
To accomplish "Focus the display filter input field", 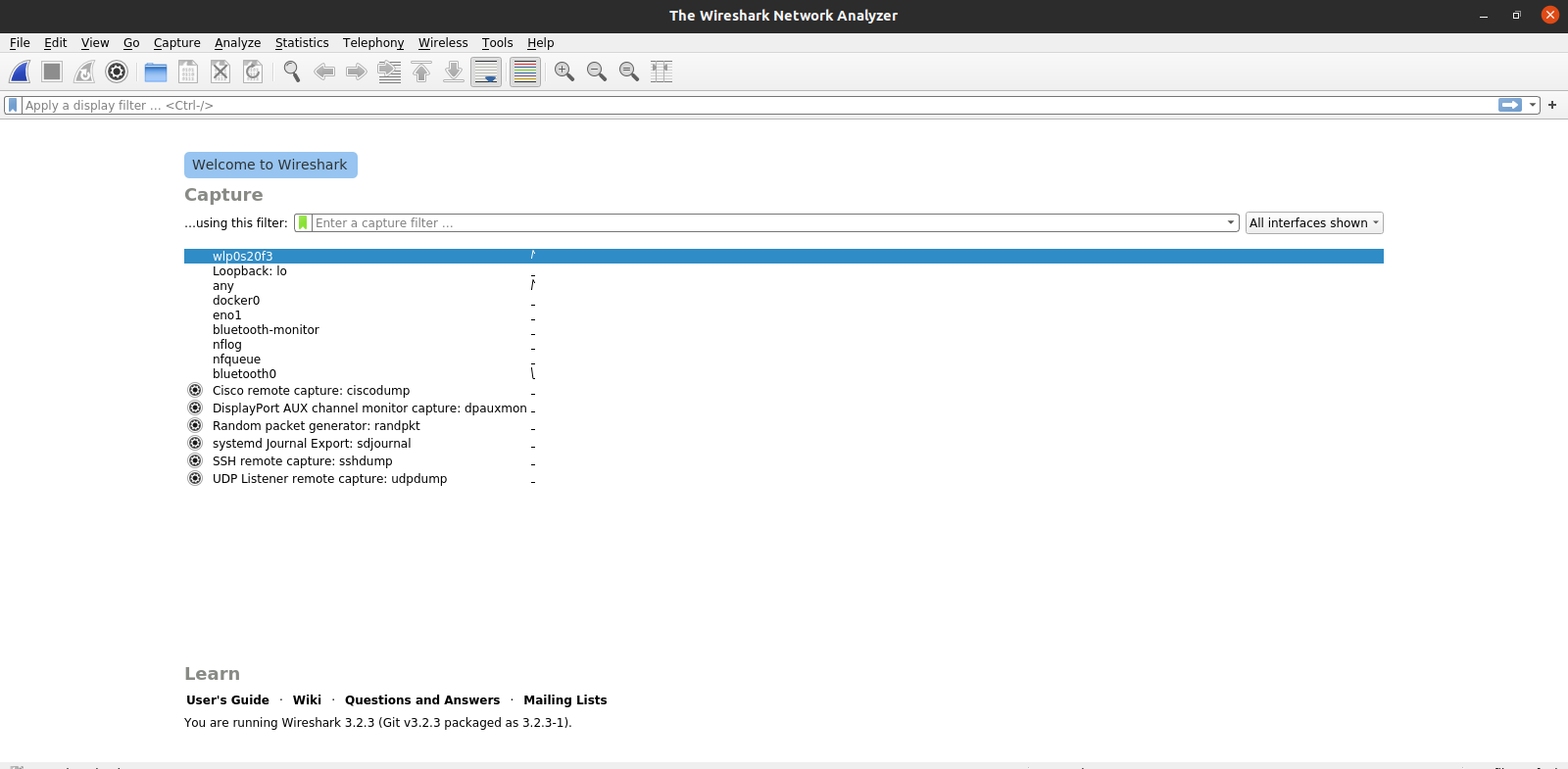I will pos(759,105).
